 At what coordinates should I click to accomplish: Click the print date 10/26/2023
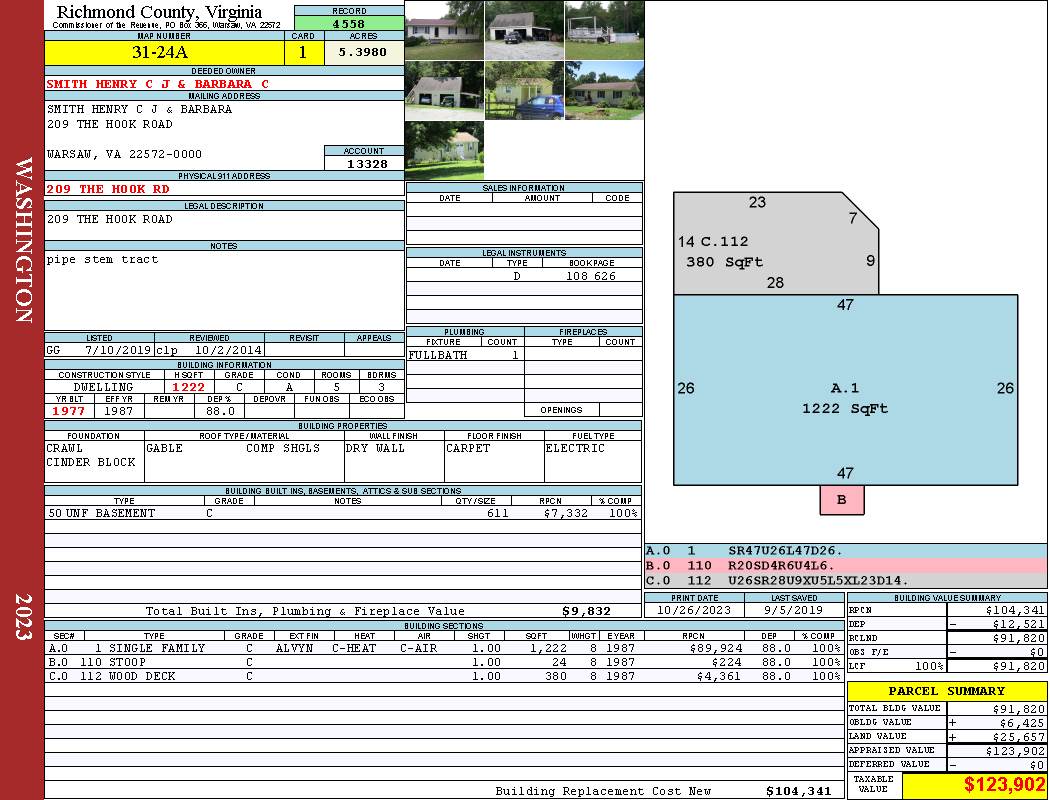tap(694, 610)
